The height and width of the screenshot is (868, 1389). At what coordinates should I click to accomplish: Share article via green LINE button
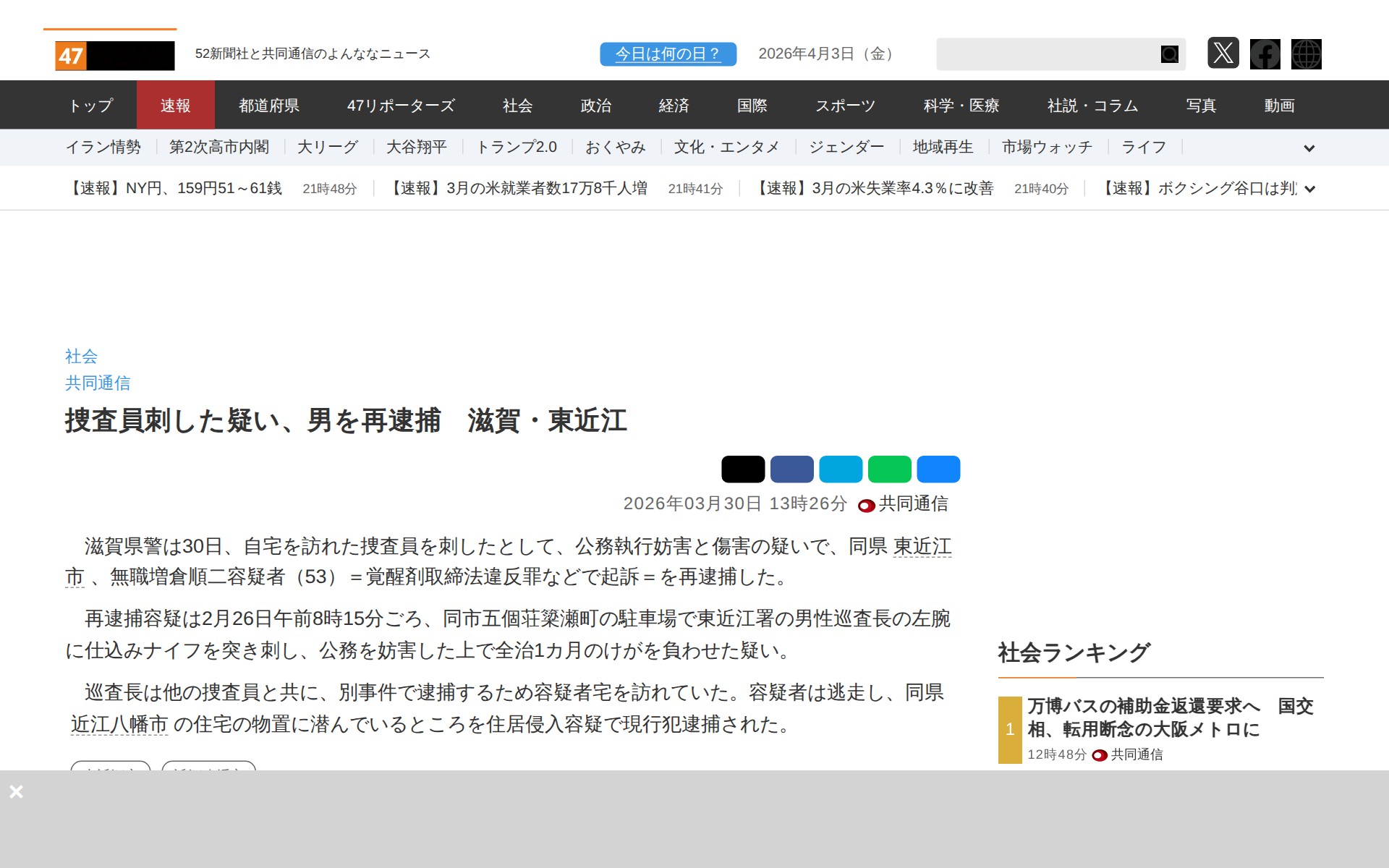[x=889, y=469]
